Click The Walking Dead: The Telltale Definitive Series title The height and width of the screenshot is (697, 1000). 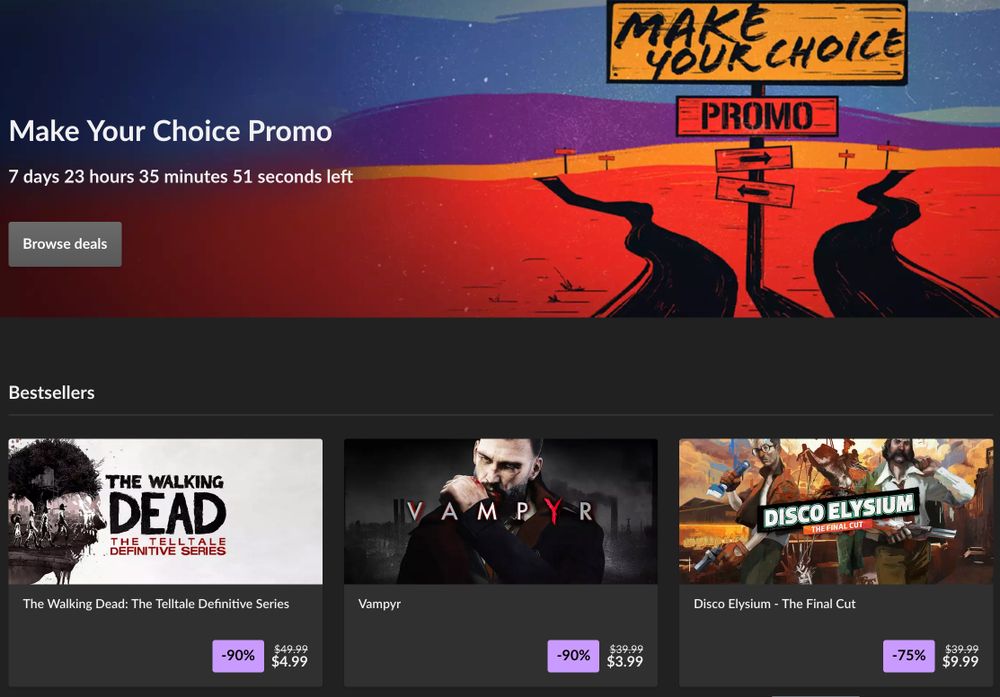pos(156,603)
